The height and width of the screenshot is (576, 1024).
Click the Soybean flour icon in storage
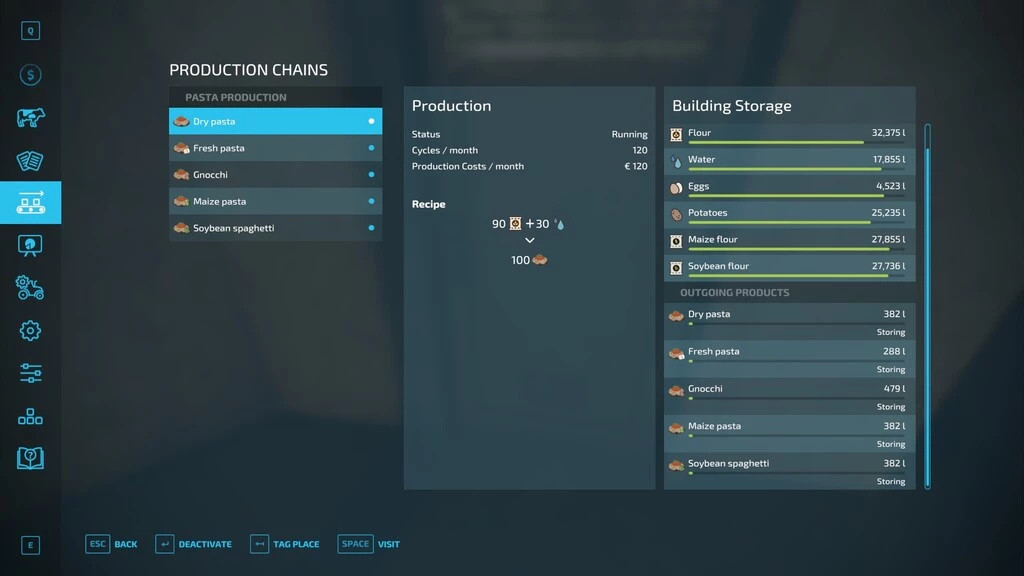[676, 268]
